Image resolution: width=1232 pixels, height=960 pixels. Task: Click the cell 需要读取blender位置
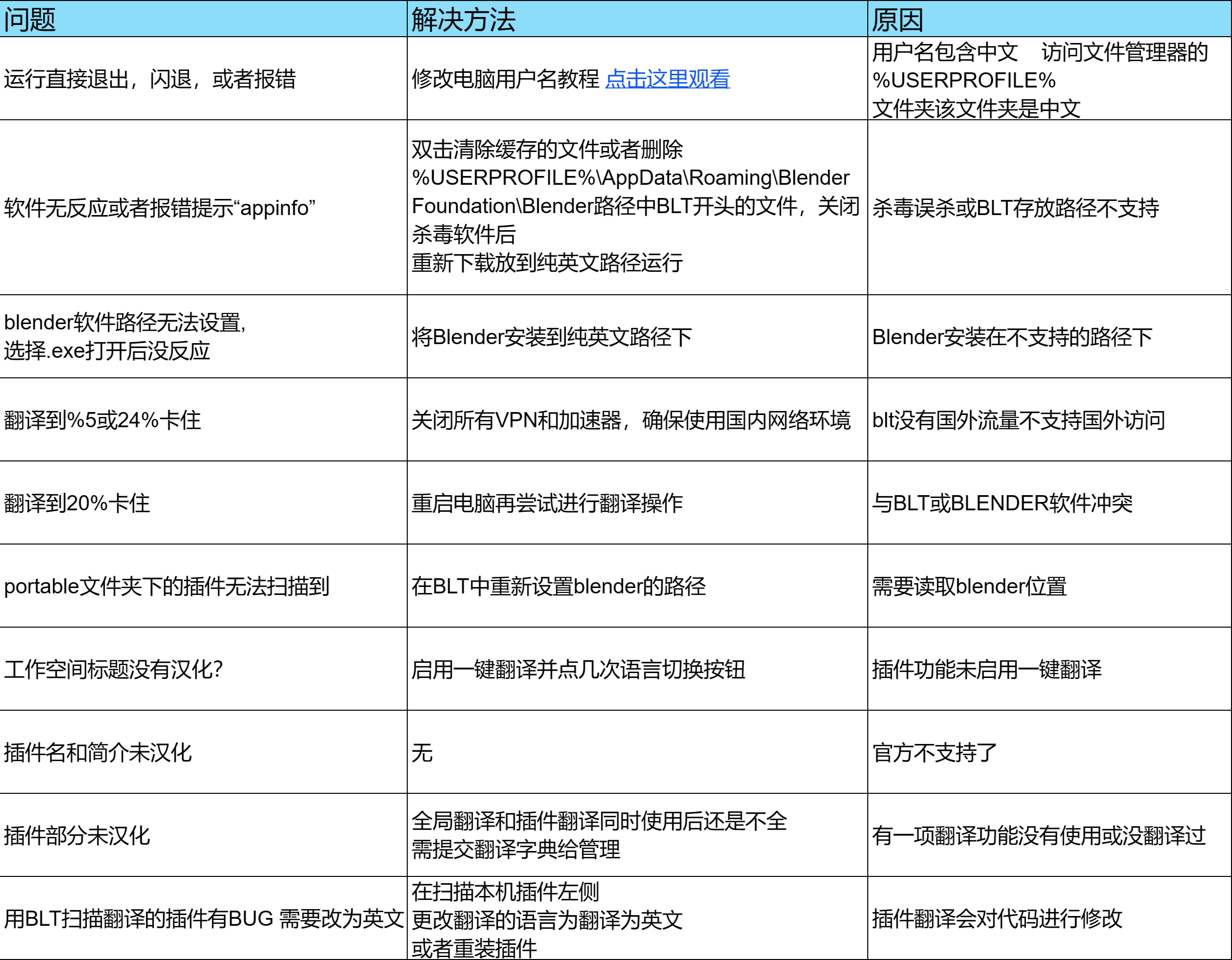pos(1049,586)
